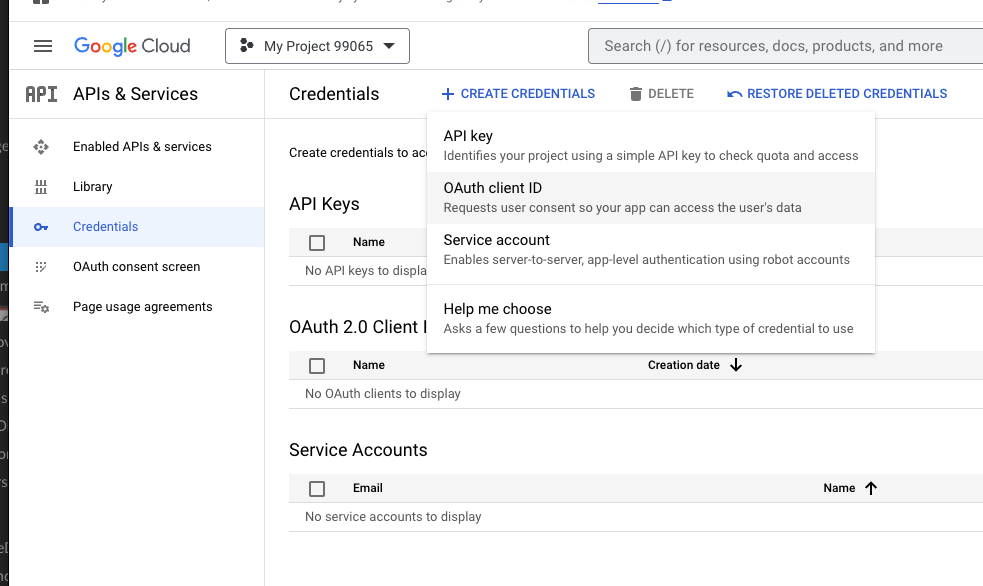The width and height of the screenshot is (983, 586).
Task: Click the Library icon in sidebar
Action: [x=41, y=187]
